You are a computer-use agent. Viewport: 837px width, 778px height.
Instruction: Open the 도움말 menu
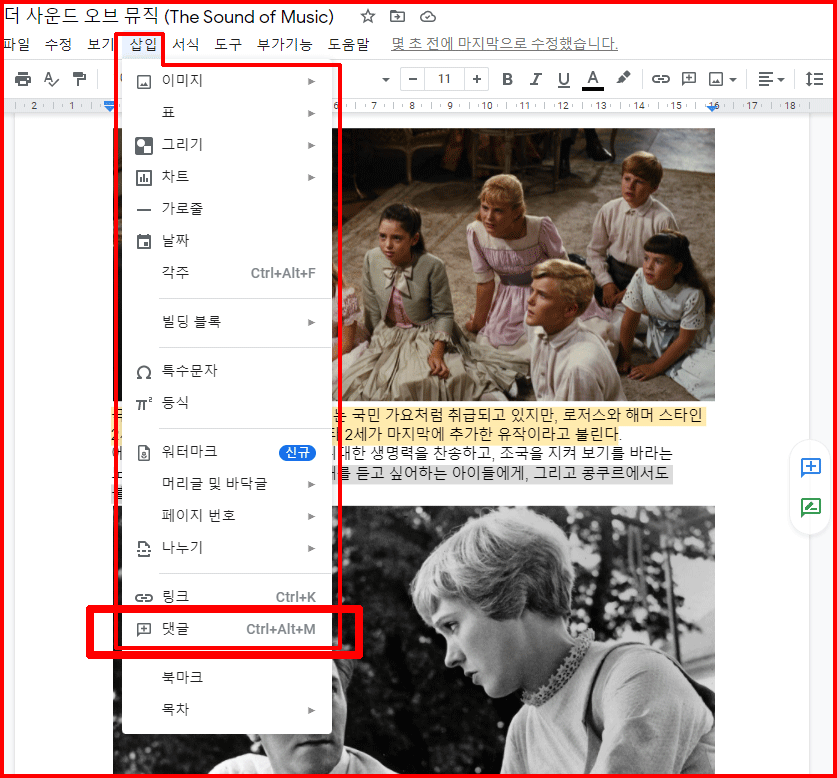pyautogui.click(x=349, y=44)
